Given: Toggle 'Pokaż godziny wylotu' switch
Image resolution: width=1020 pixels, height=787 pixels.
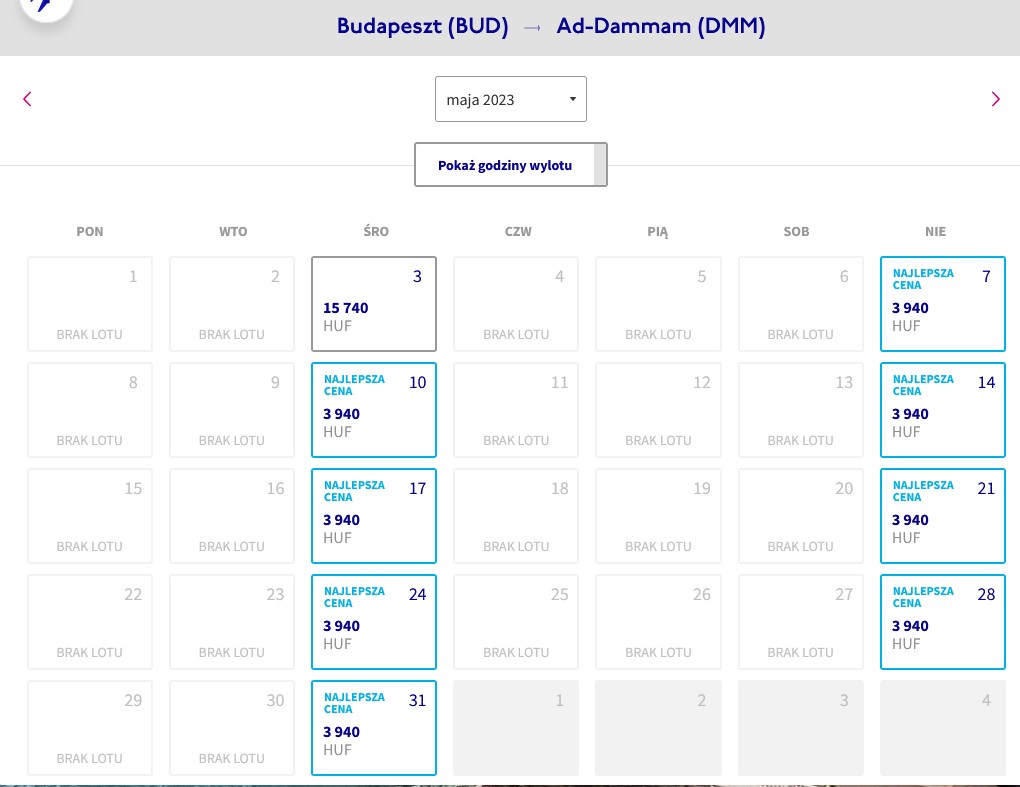Looking at the screenshot, I should (x=511, y=165).
